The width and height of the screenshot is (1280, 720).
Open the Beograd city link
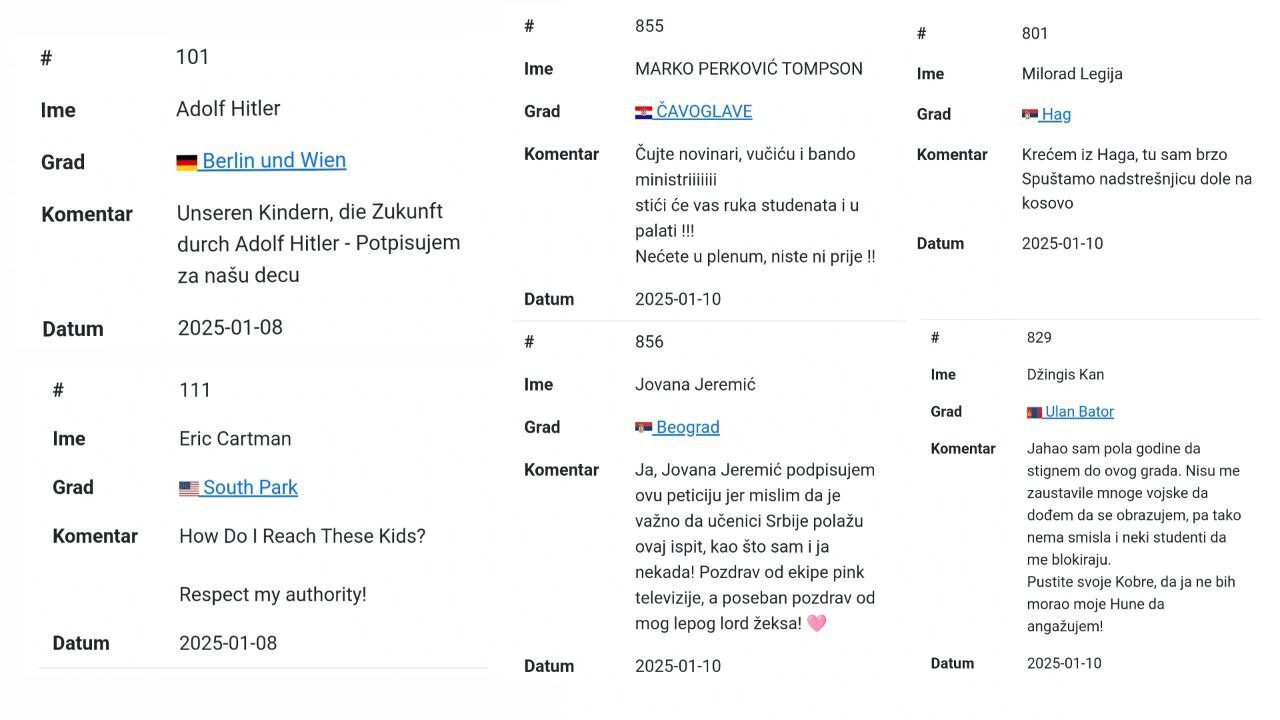click(x=688, y=427)
